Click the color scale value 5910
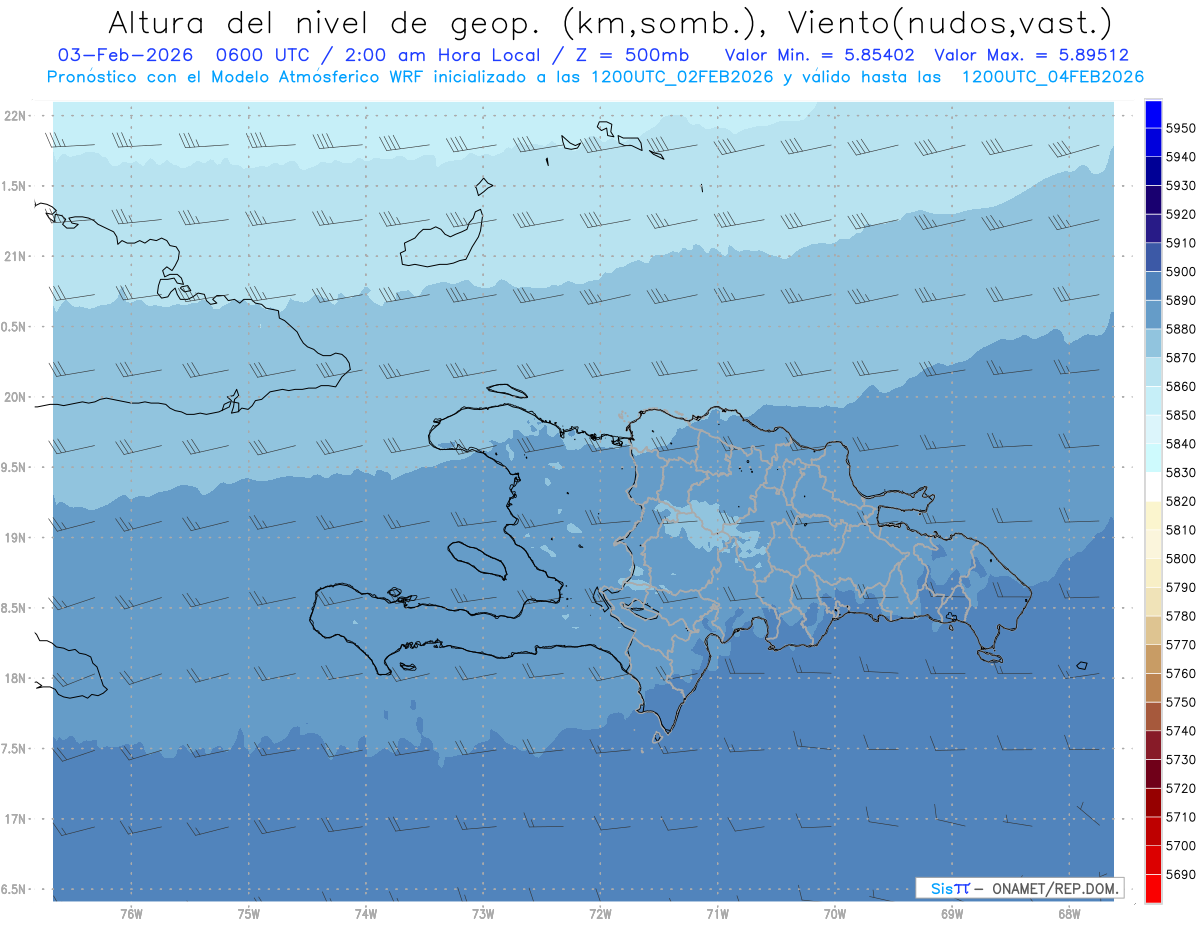 [x=1180, y=243]
